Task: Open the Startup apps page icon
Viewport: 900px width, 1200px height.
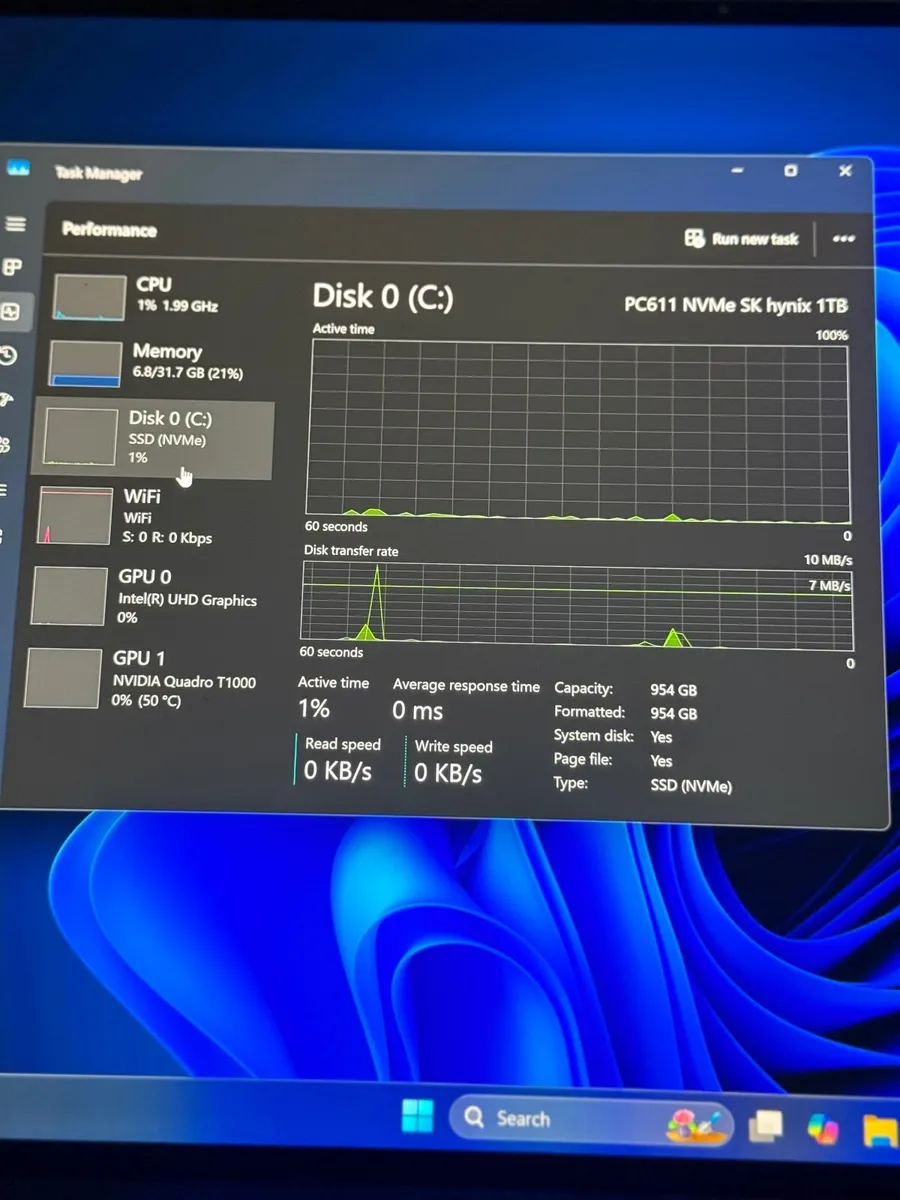Action: click(x=6, y=400)
